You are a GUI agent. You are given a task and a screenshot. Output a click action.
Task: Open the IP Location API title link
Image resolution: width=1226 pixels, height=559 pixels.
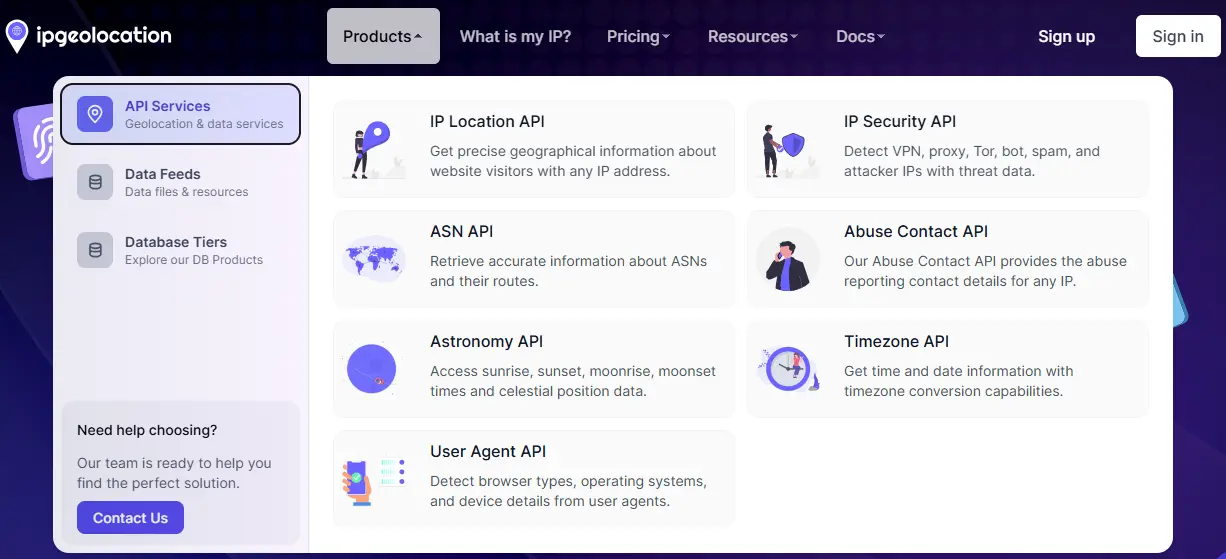487,122
